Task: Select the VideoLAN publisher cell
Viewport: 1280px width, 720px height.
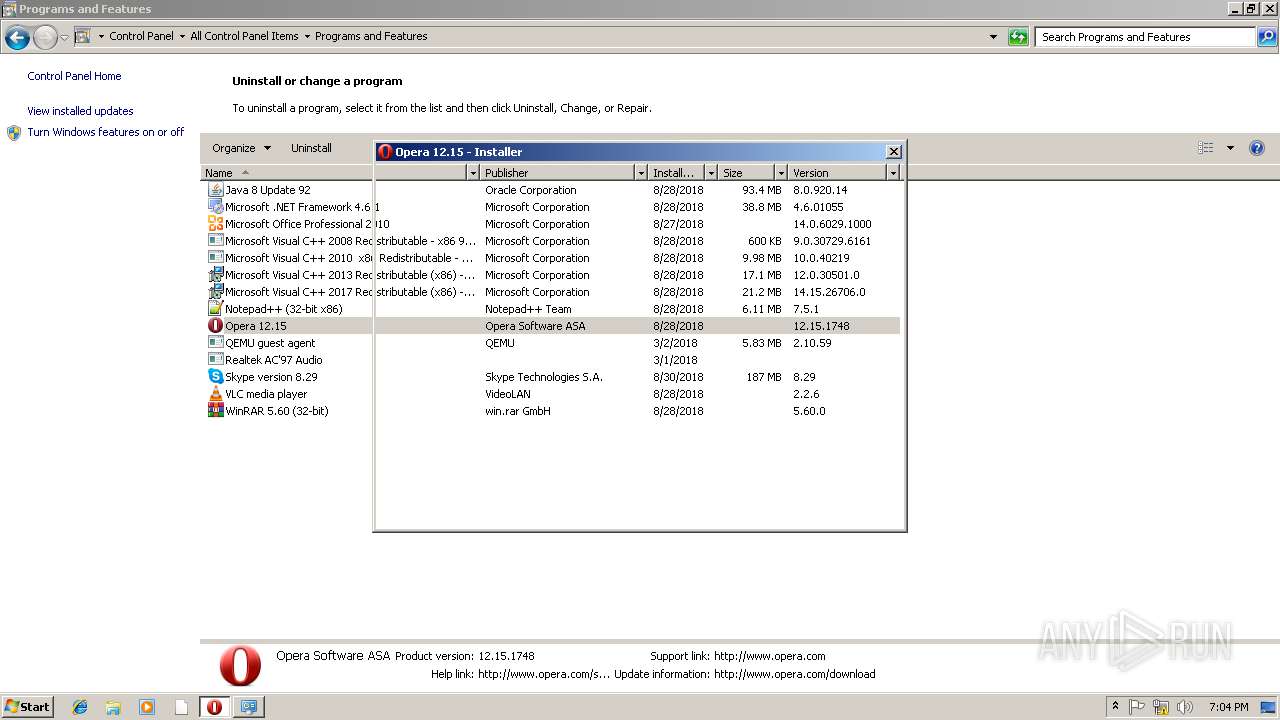Action: pos(508,394)
